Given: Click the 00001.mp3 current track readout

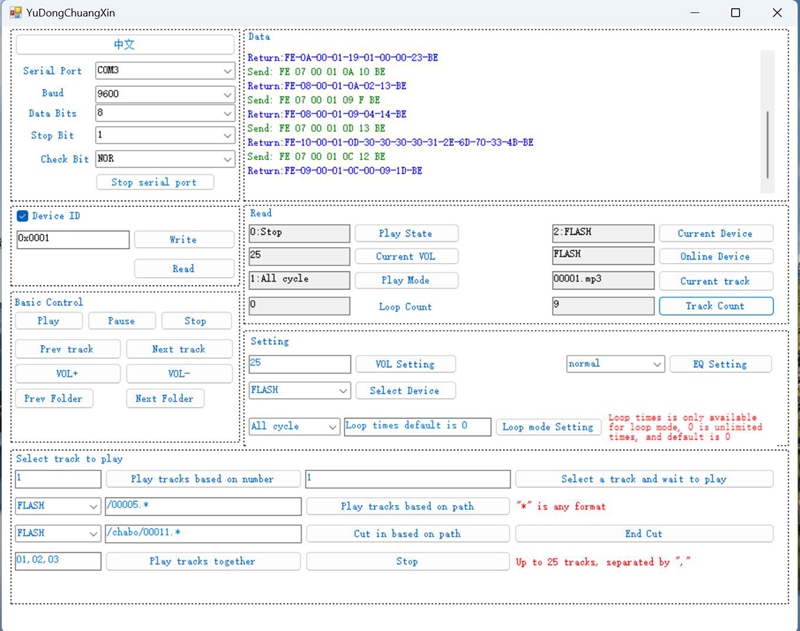Looking at the screenshot, I should pyautogui.click(x=603, y=280).
